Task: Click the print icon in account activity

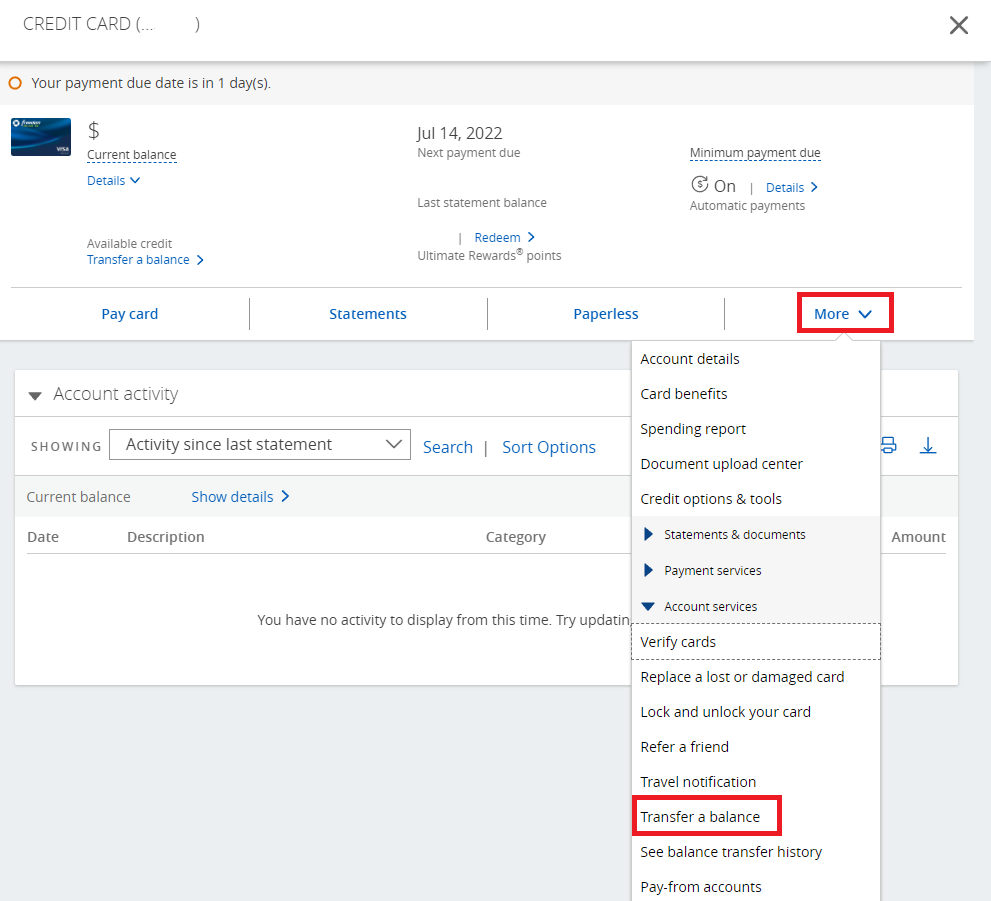Action: 889,445
